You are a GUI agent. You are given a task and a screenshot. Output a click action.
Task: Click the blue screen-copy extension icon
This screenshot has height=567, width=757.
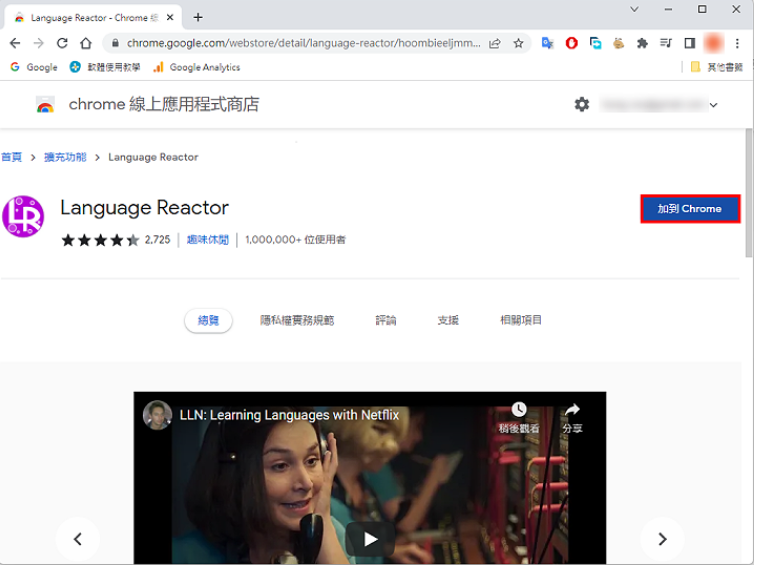pos(596,43)
